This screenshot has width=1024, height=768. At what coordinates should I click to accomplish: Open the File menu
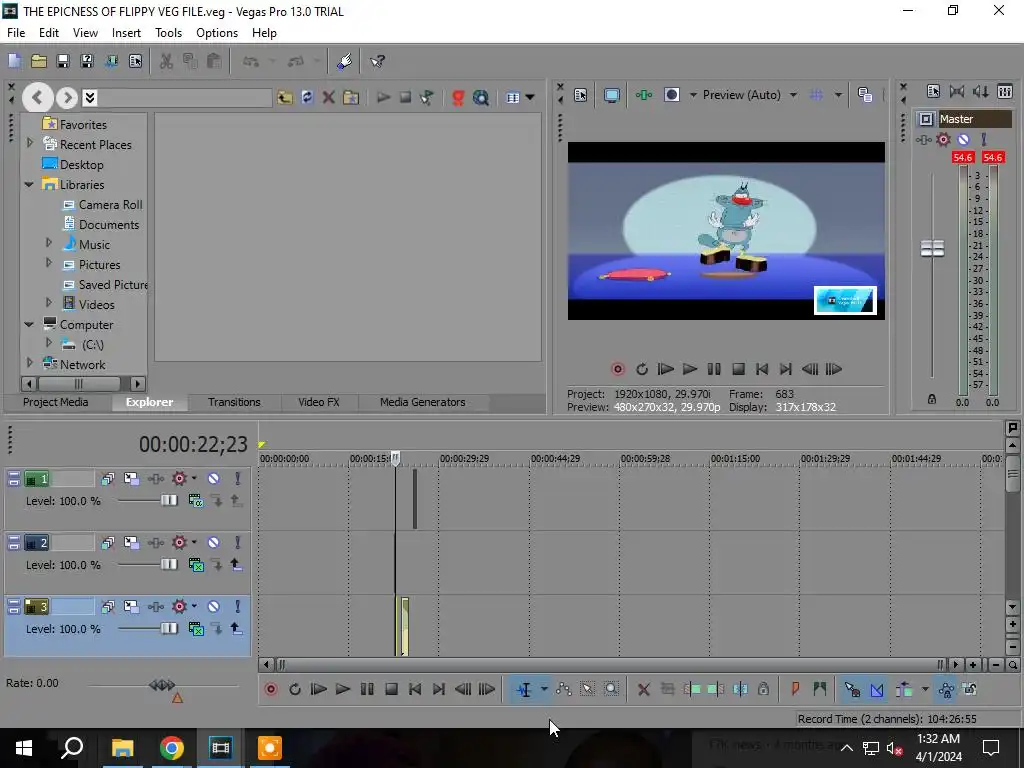point(16,33)
